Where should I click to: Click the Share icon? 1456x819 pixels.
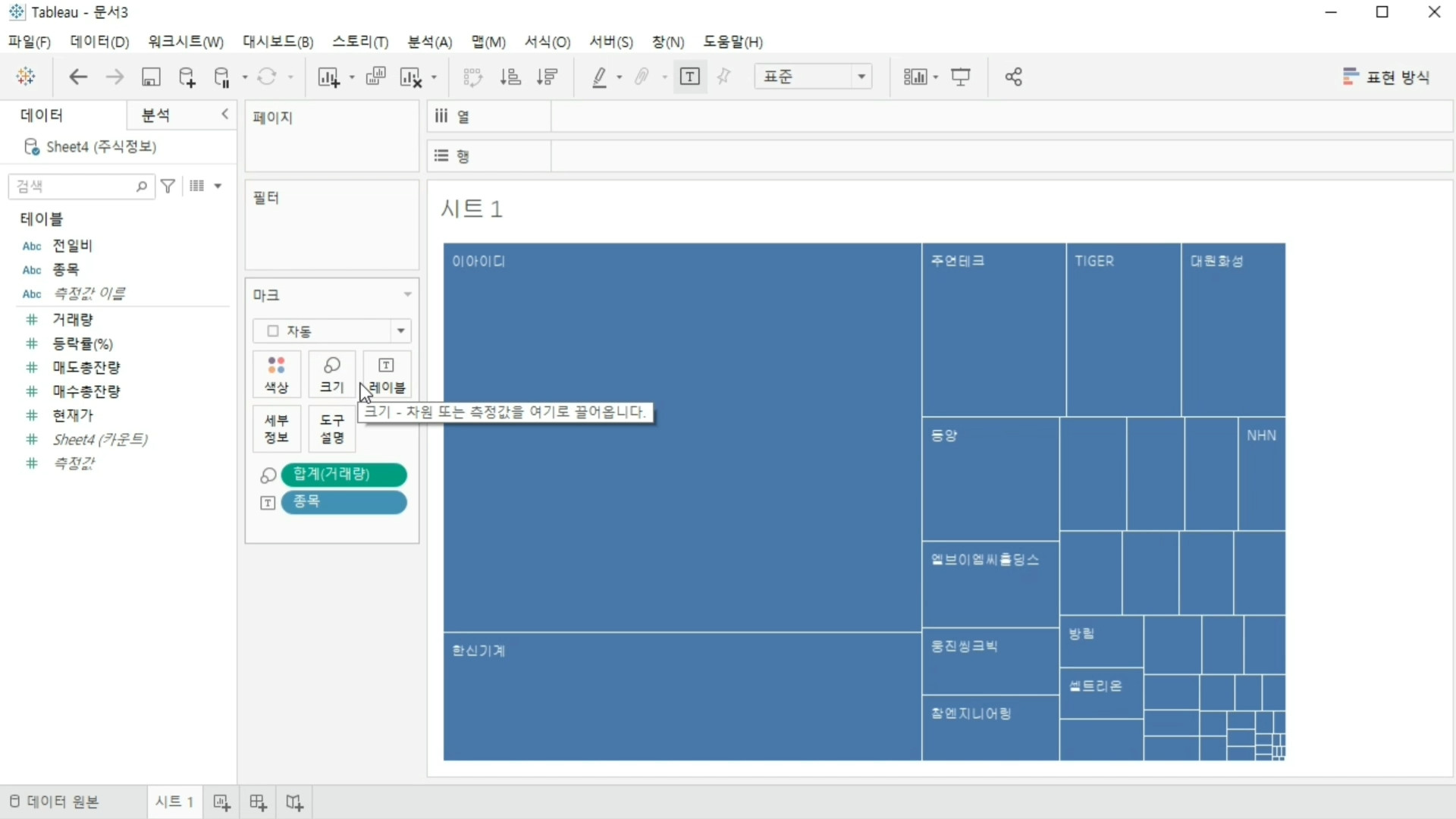click(1013, 77)
